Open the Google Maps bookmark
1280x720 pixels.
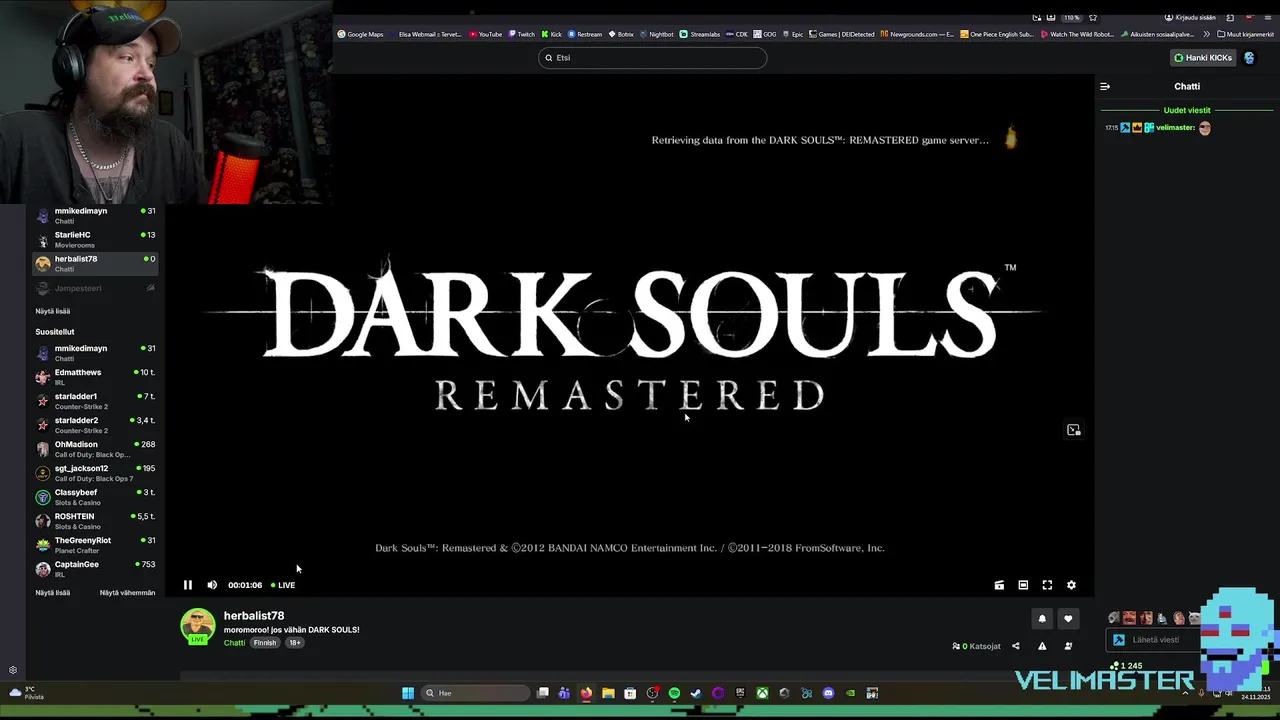pos(360,34)
